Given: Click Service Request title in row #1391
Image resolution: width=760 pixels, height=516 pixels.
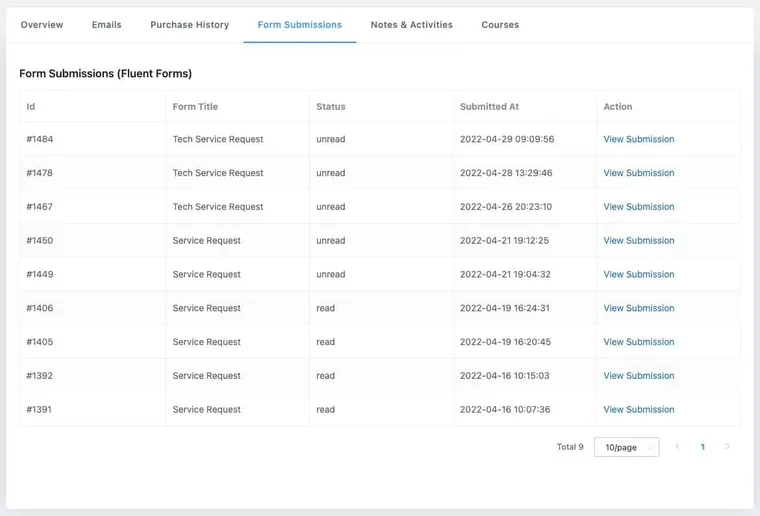Looking at the screenshot, I should pyautogui.click(x=206, y=409).
